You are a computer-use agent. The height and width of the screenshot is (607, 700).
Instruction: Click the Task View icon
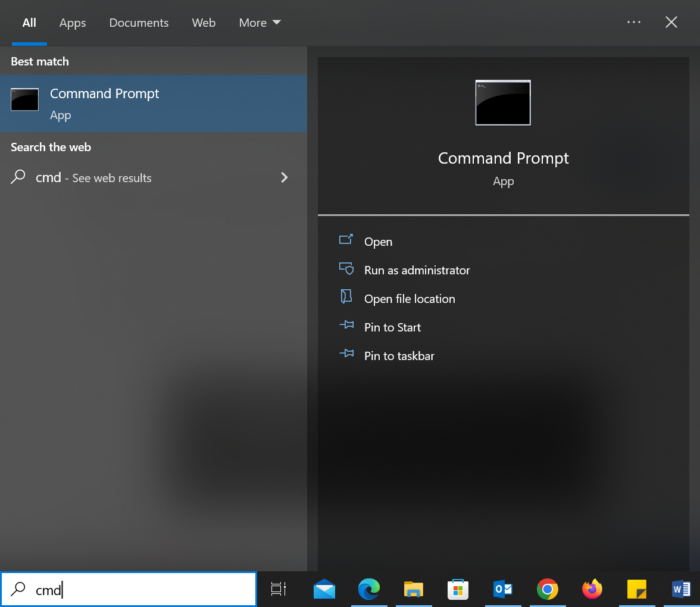pos(279,589)
